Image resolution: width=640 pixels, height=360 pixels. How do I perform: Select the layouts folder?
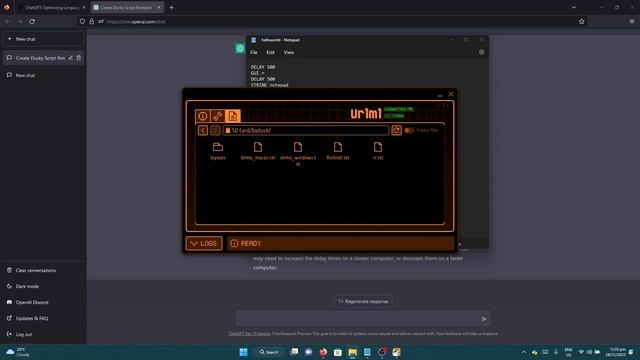[218, 151]
